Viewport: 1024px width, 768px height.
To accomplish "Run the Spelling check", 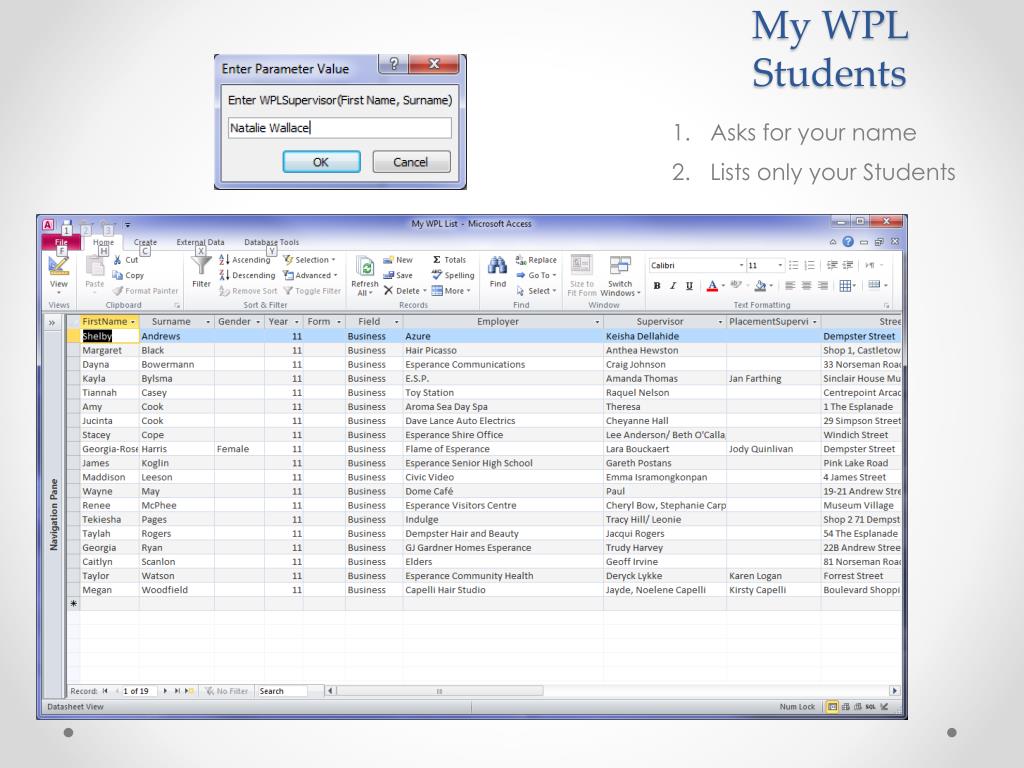I will [453, 276].
